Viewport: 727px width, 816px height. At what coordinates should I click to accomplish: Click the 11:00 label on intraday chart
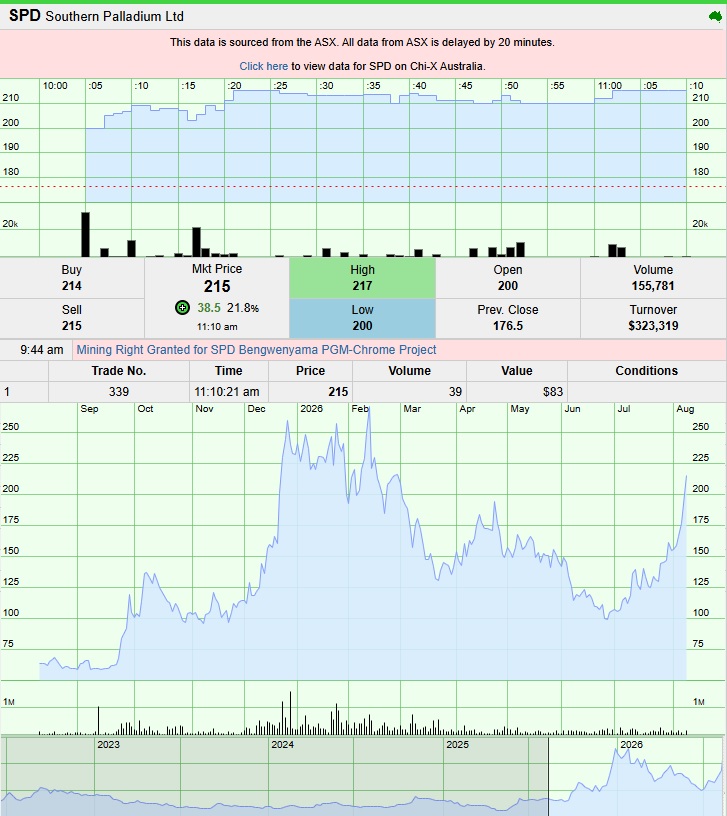tap(609, 86)
